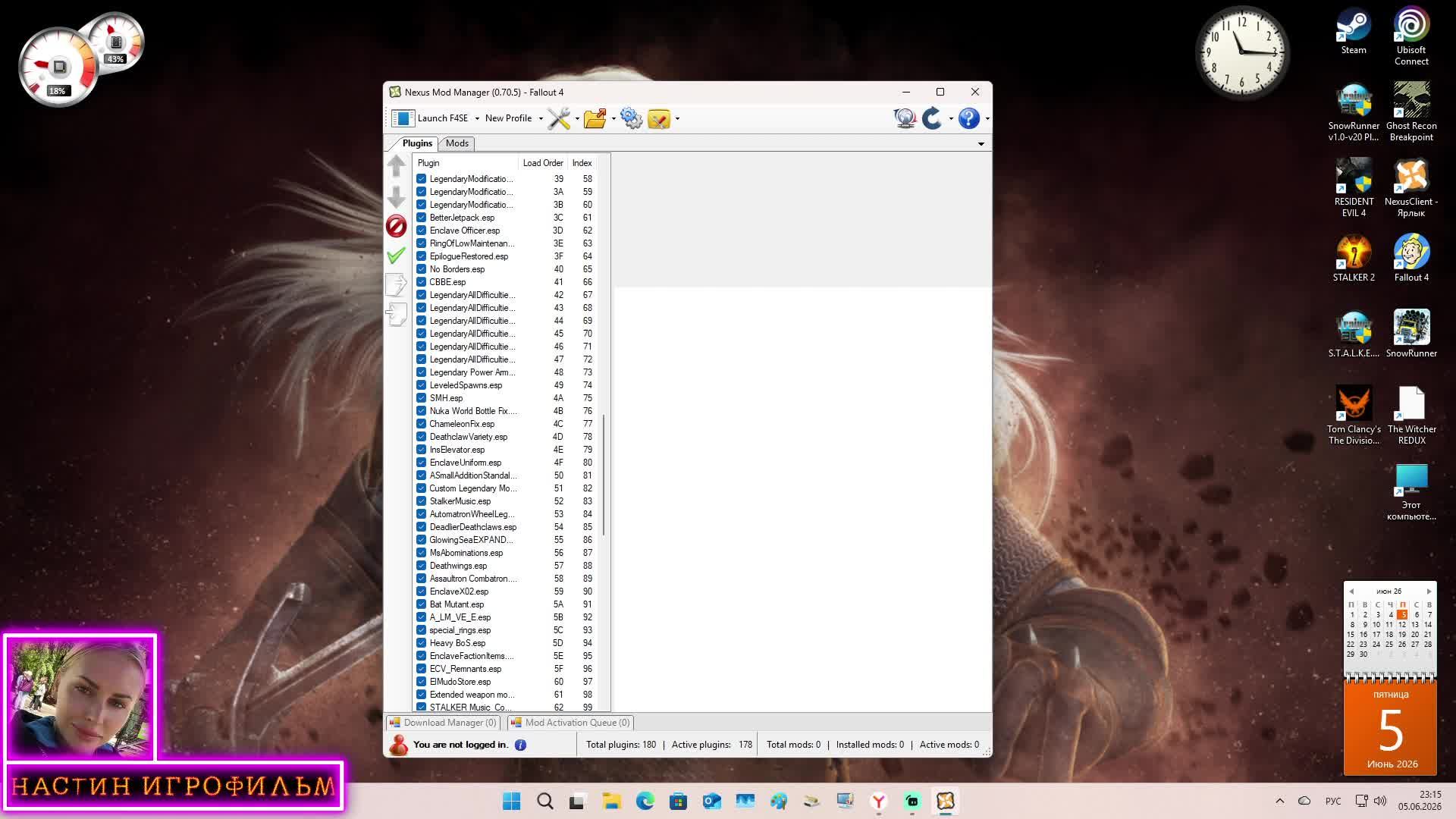Image resolution: width=1456 pixels, height=819 pixels.
Task: Click the plugin list vertical scrollbar thumb
Action: [x=604, y=475]
